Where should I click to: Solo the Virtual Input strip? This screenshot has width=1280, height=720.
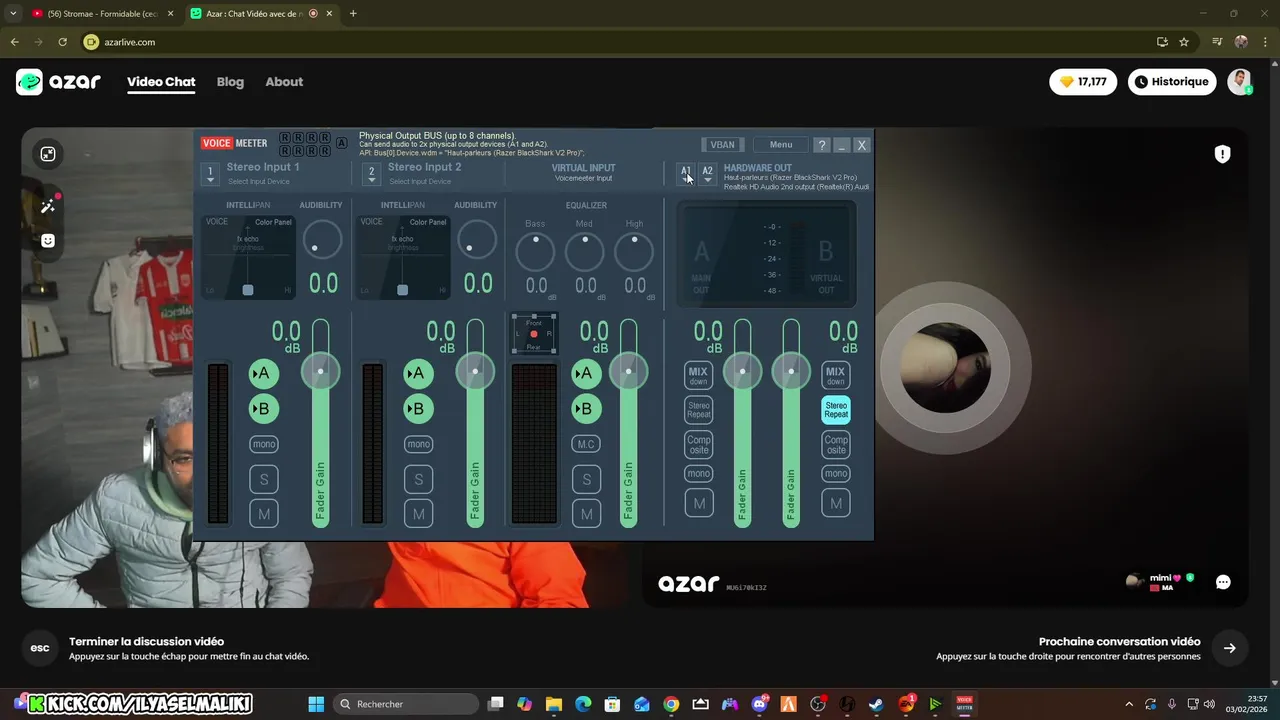click(x=586, y=479)
